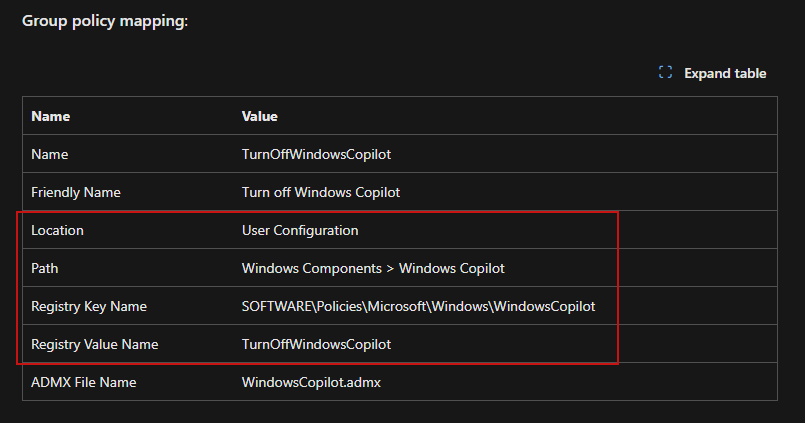Click the Location row label
This screenshot has height=423, width=805.
click(x=57, y=230)
